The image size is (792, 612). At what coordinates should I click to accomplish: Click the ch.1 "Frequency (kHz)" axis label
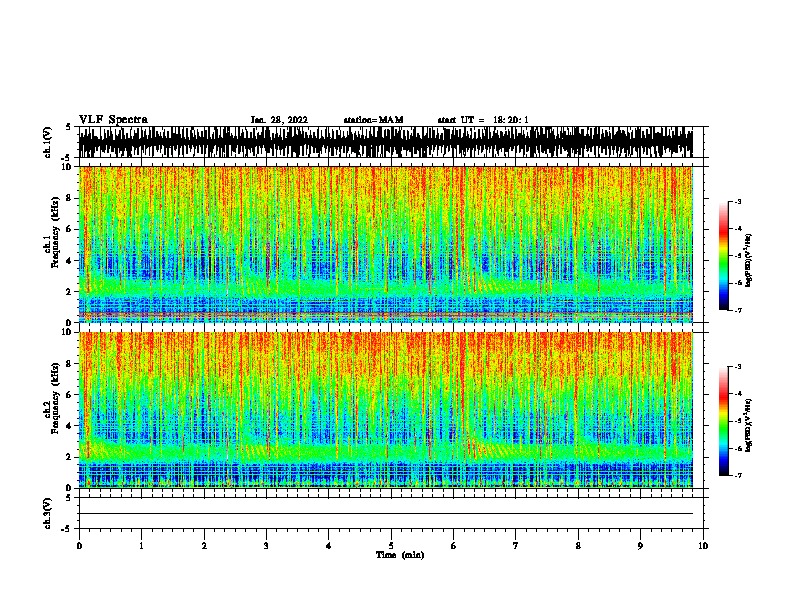click(55, 233)
